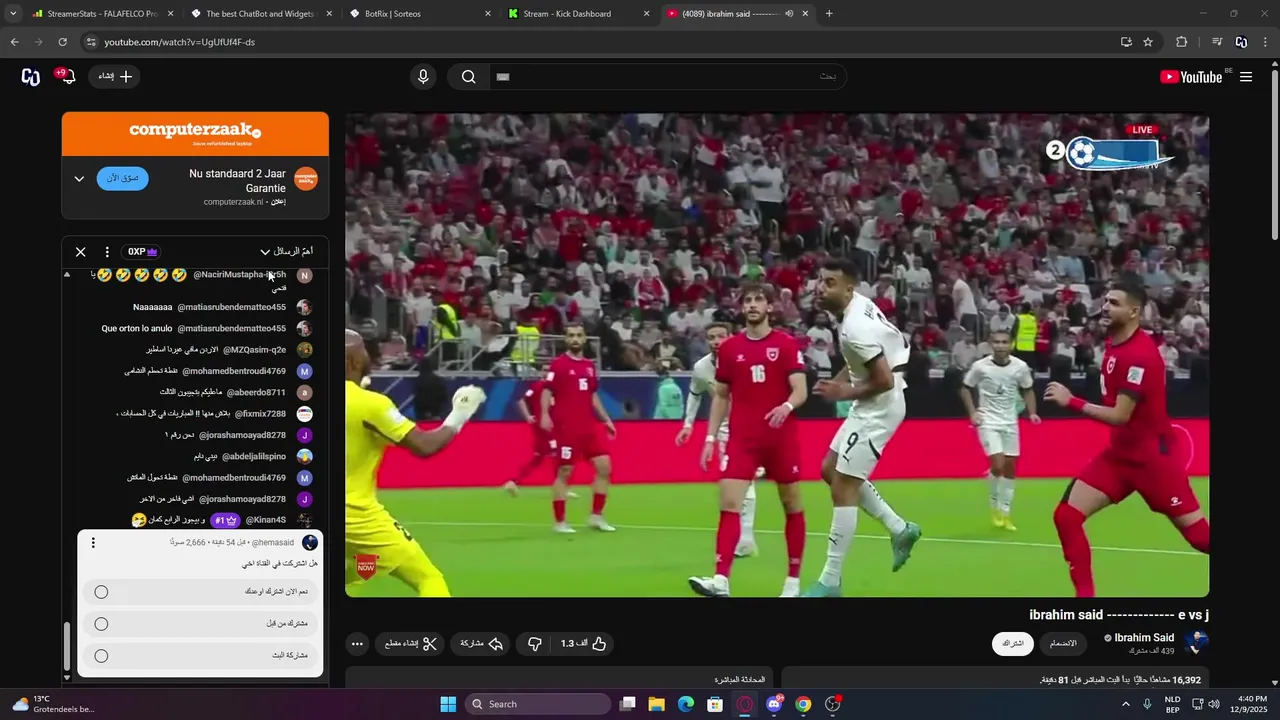Image resolution: width=1280 pixels, height=720 pixels.
Task: Open the install/cast screen icon in address bar
Action: coord(1126,42)
